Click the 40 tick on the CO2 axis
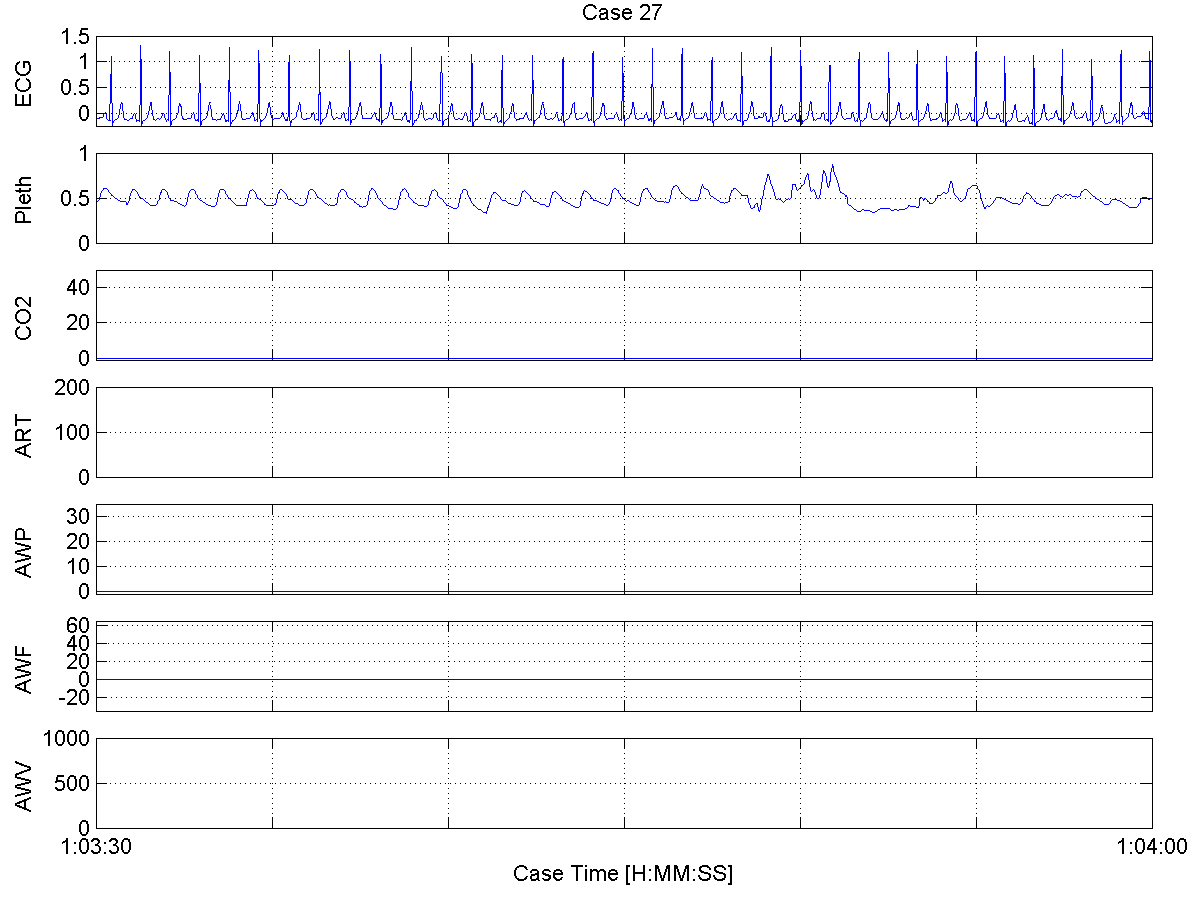 tap(80, 288)
